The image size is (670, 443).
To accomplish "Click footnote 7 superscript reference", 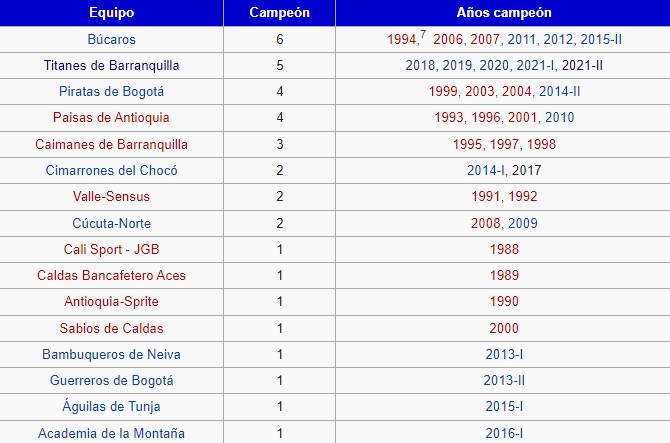I will (x=423, y=35).
